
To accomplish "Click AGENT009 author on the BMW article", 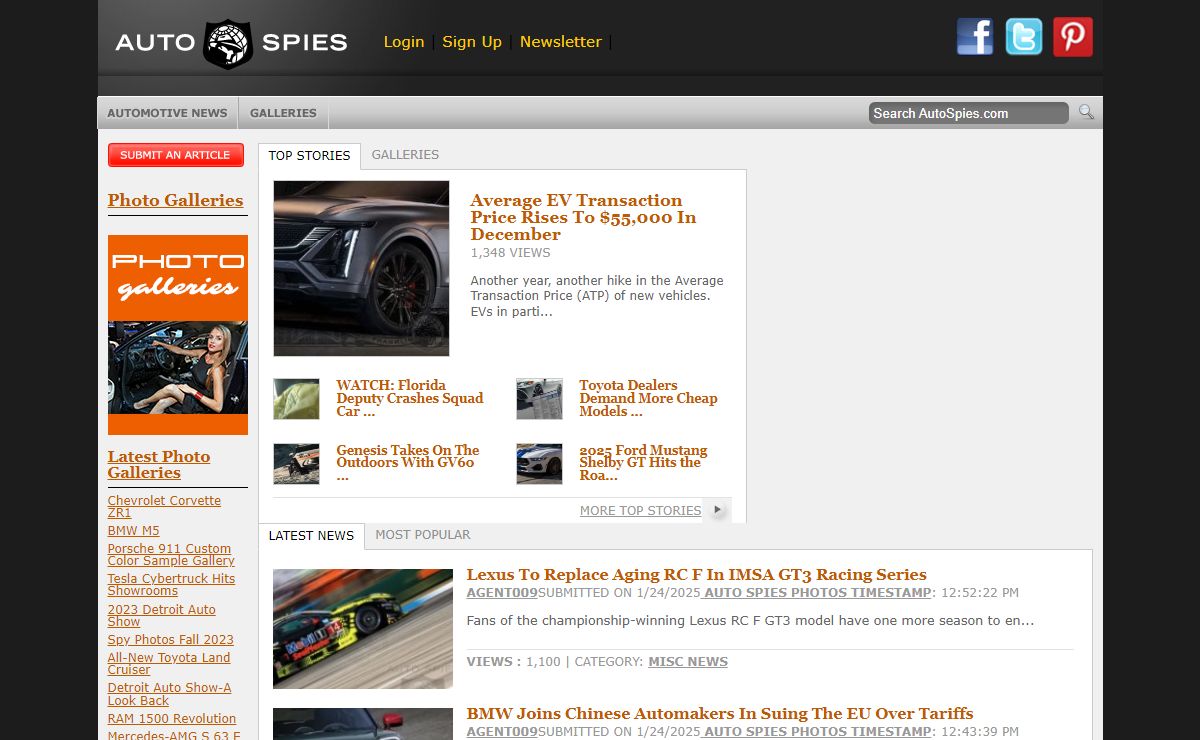I will point(502,732).
